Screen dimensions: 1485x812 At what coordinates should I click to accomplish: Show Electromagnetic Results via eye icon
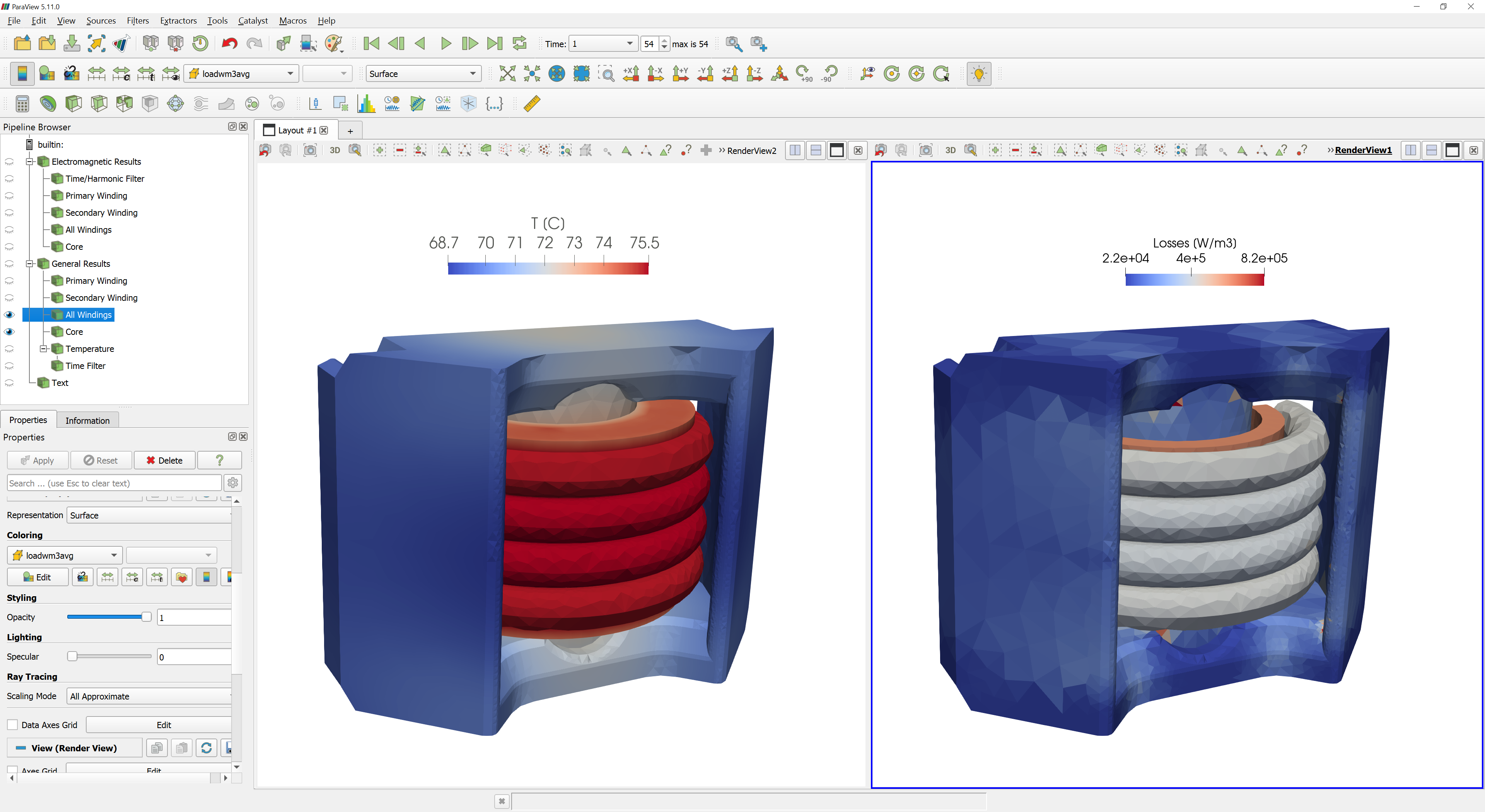[x=9, y=162]
